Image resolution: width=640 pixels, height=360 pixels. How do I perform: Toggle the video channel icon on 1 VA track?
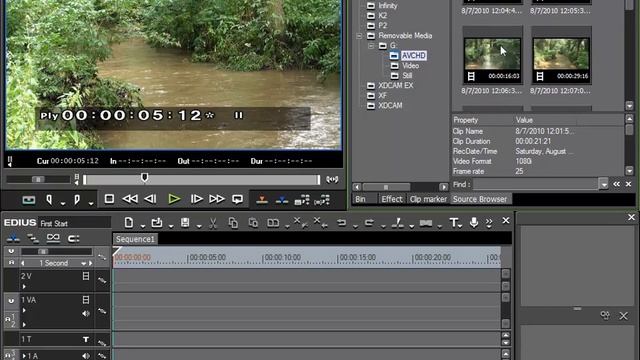click(x=86, y=300)
